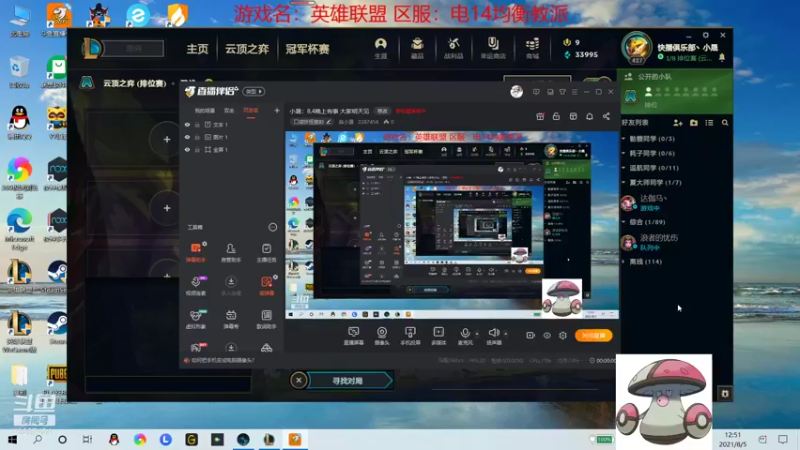800x450 pixels.
Task: Open the 弹幕助手 tool
Action: (196, 253)
